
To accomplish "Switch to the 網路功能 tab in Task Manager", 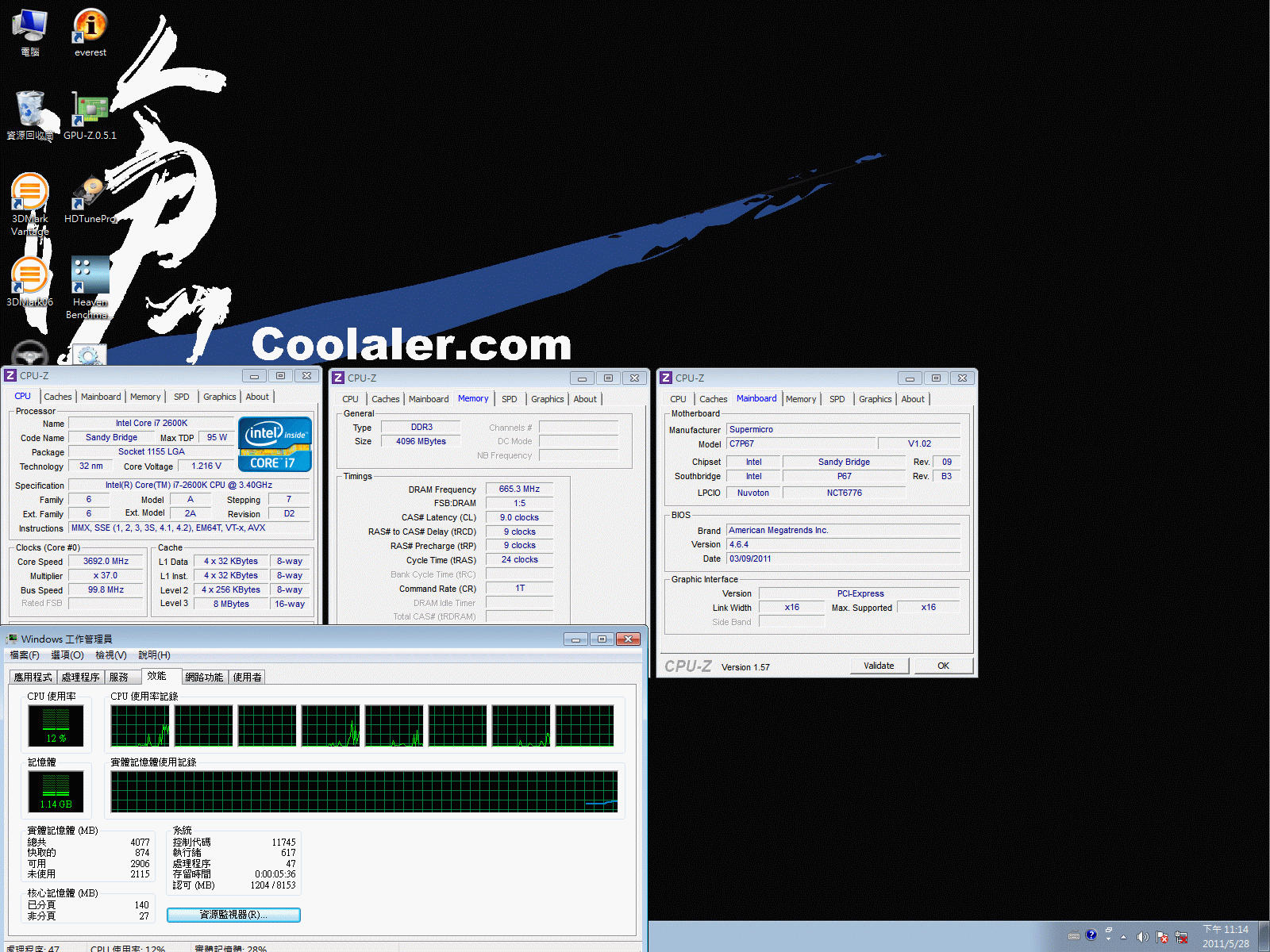I will (x=204, y=678).
